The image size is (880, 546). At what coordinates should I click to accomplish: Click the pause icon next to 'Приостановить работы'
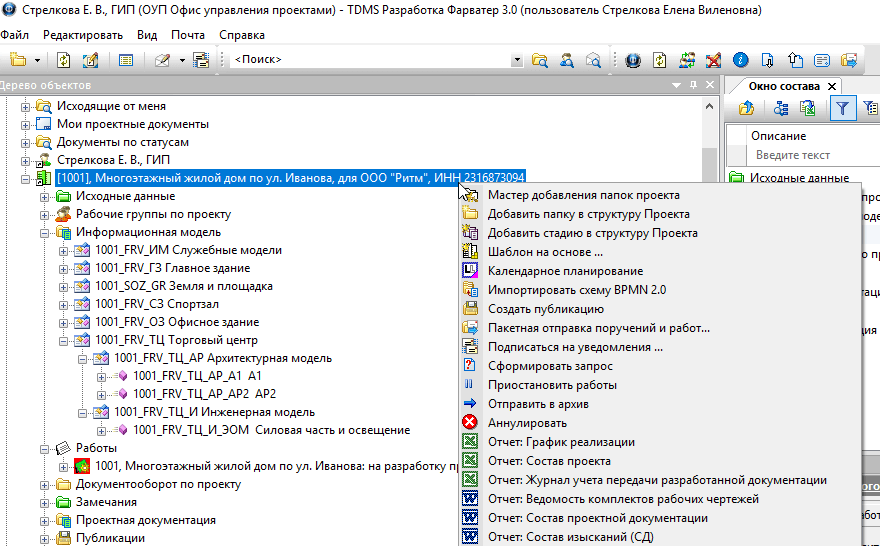(470, 385)
